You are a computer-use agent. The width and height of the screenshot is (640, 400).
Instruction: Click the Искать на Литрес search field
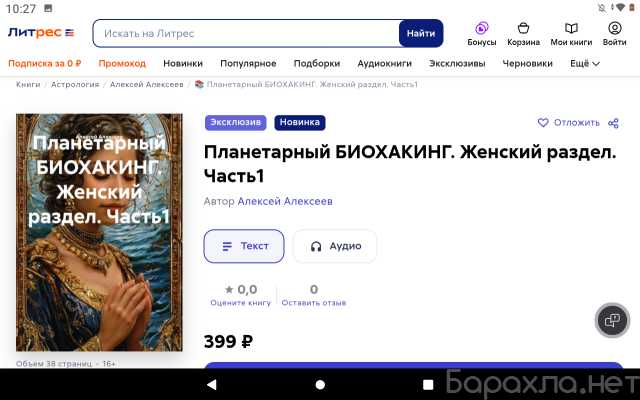click(246, 33)
